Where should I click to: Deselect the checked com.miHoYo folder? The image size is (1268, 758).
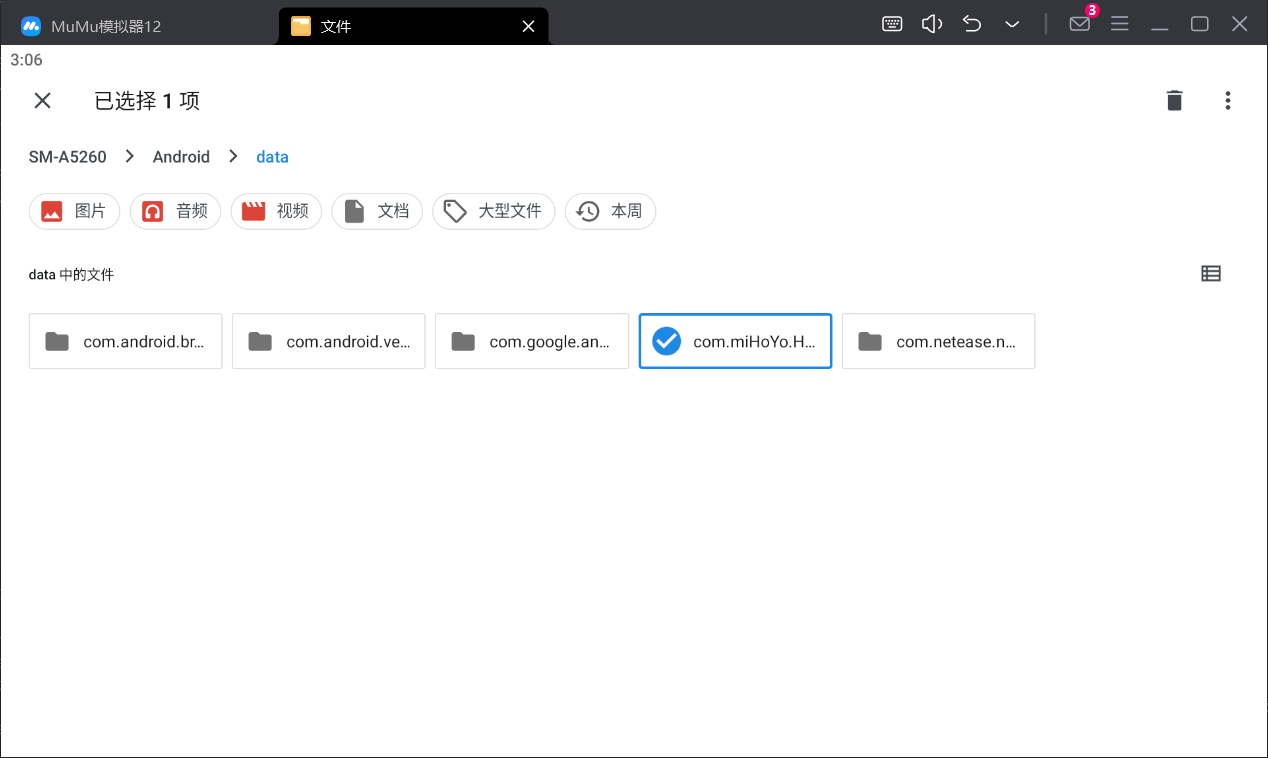(735, 341)
